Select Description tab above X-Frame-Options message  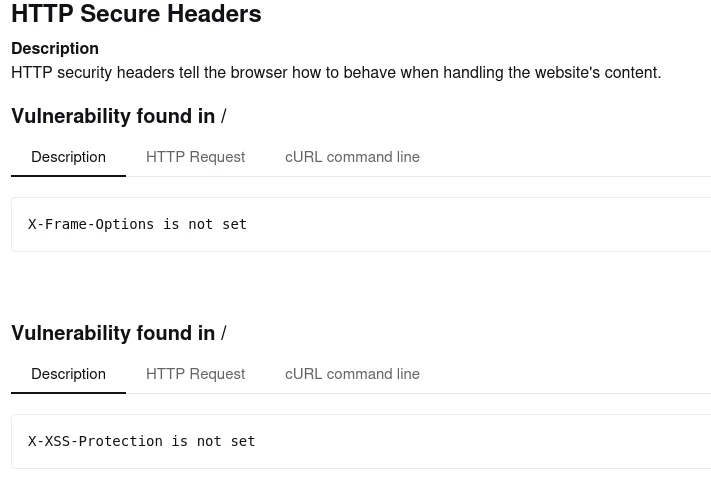tap(68, 157)
